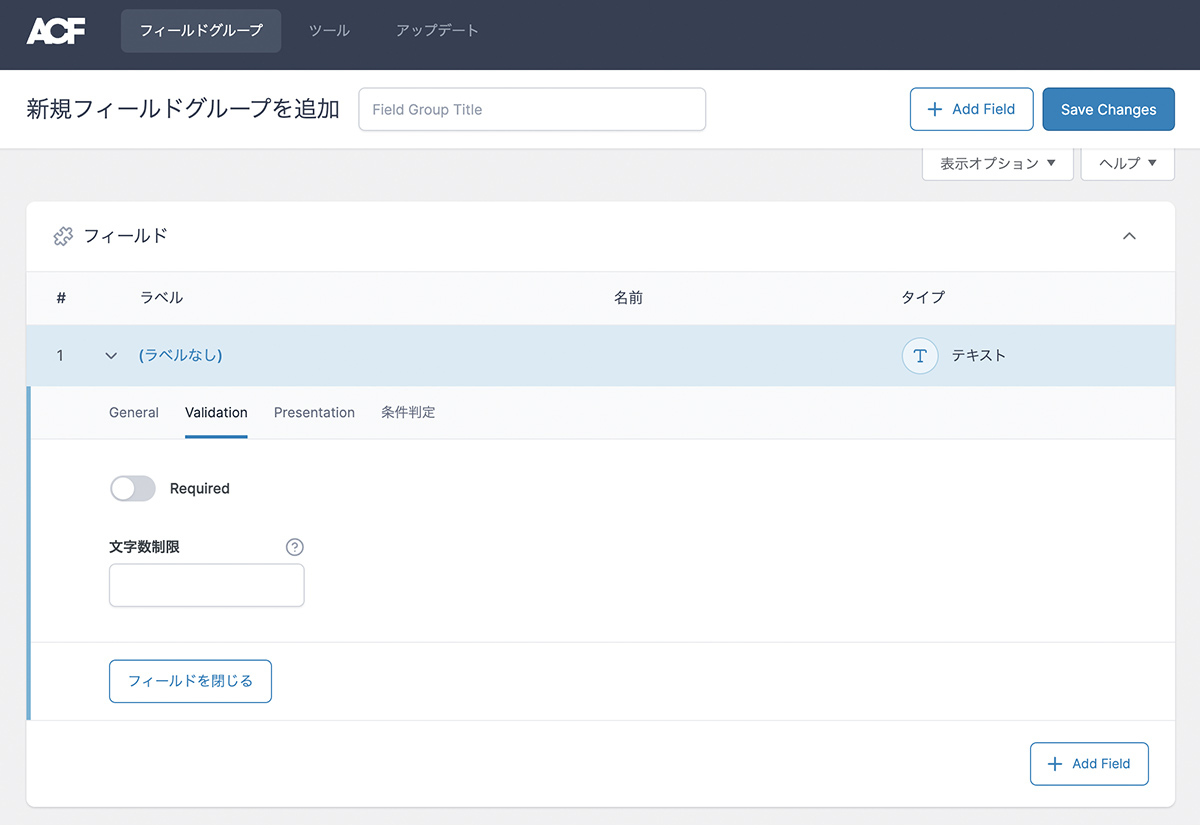Focus the Field Group Title input

pos(532,110)
